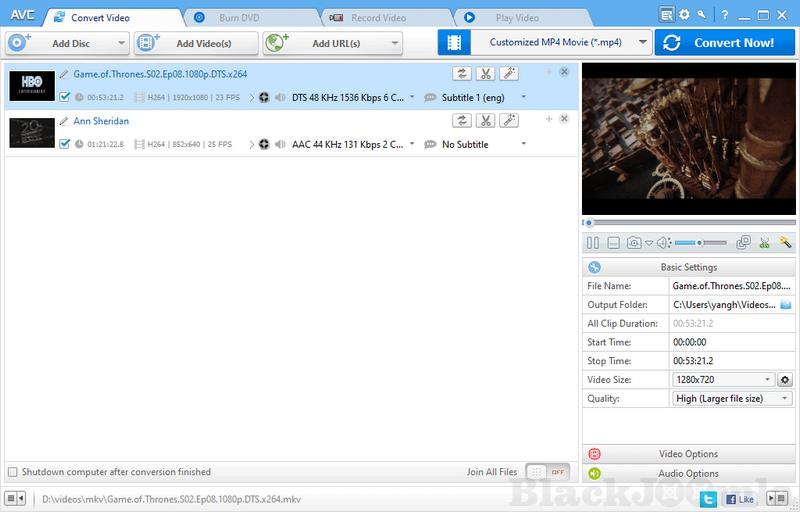
Task: Click the rename pencil icon beside Ann Sheridan
Action: (64, 121)
